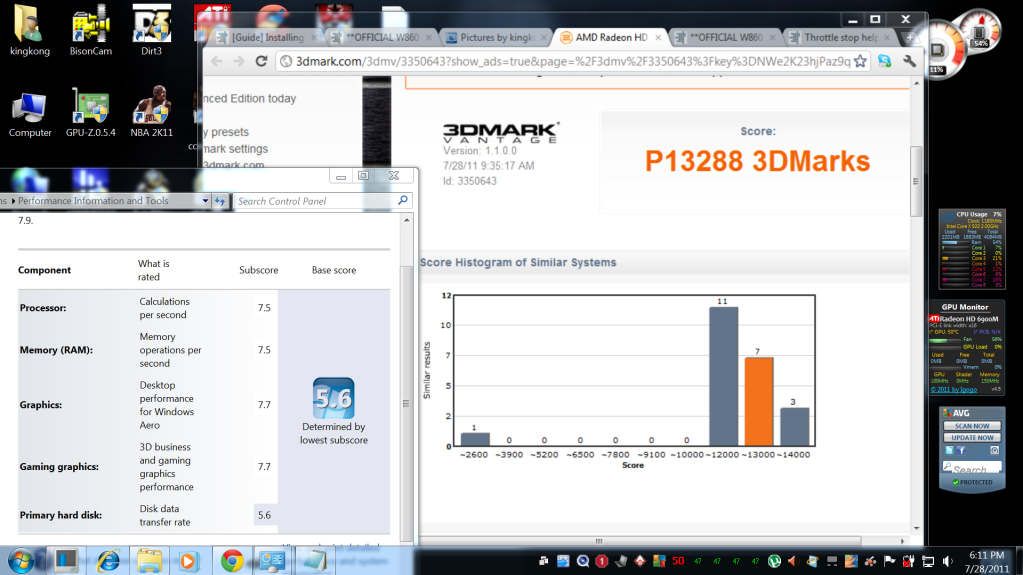Click Chrome page scroll down arrow
This screenshot has height=575, width=1023.
917,528
